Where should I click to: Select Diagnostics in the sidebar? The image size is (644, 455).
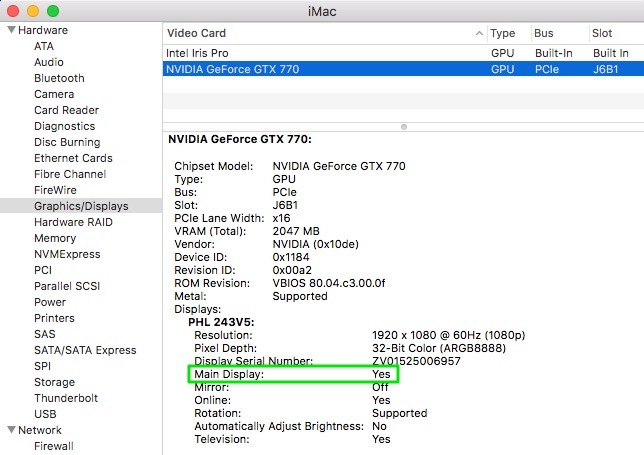(x=64, y=126)
